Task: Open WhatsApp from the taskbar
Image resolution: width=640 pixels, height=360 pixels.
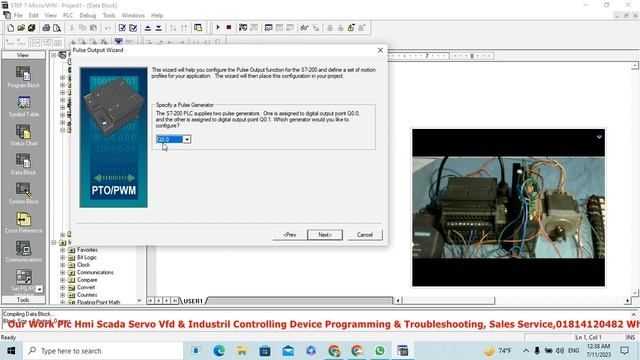Action: (x=380, y=351)
